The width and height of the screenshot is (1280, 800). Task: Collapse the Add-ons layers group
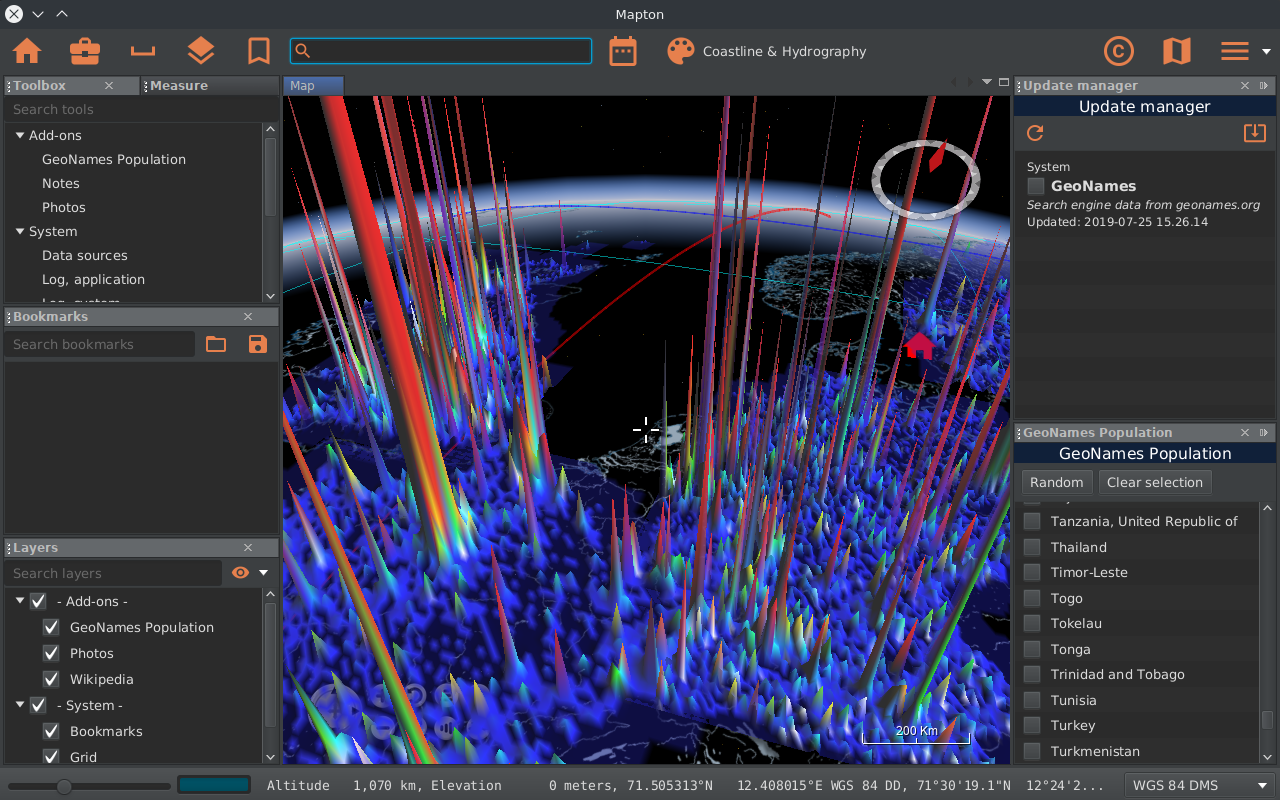click(20, 601)
